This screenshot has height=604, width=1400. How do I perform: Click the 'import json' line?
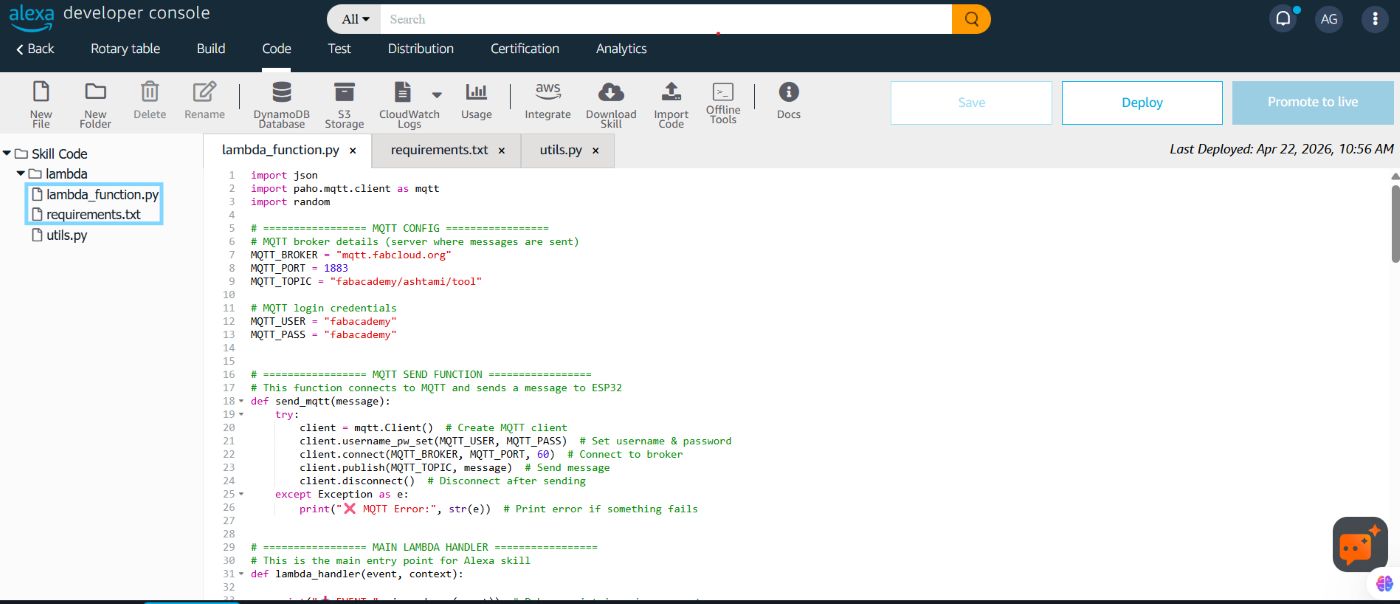[284, 175]
